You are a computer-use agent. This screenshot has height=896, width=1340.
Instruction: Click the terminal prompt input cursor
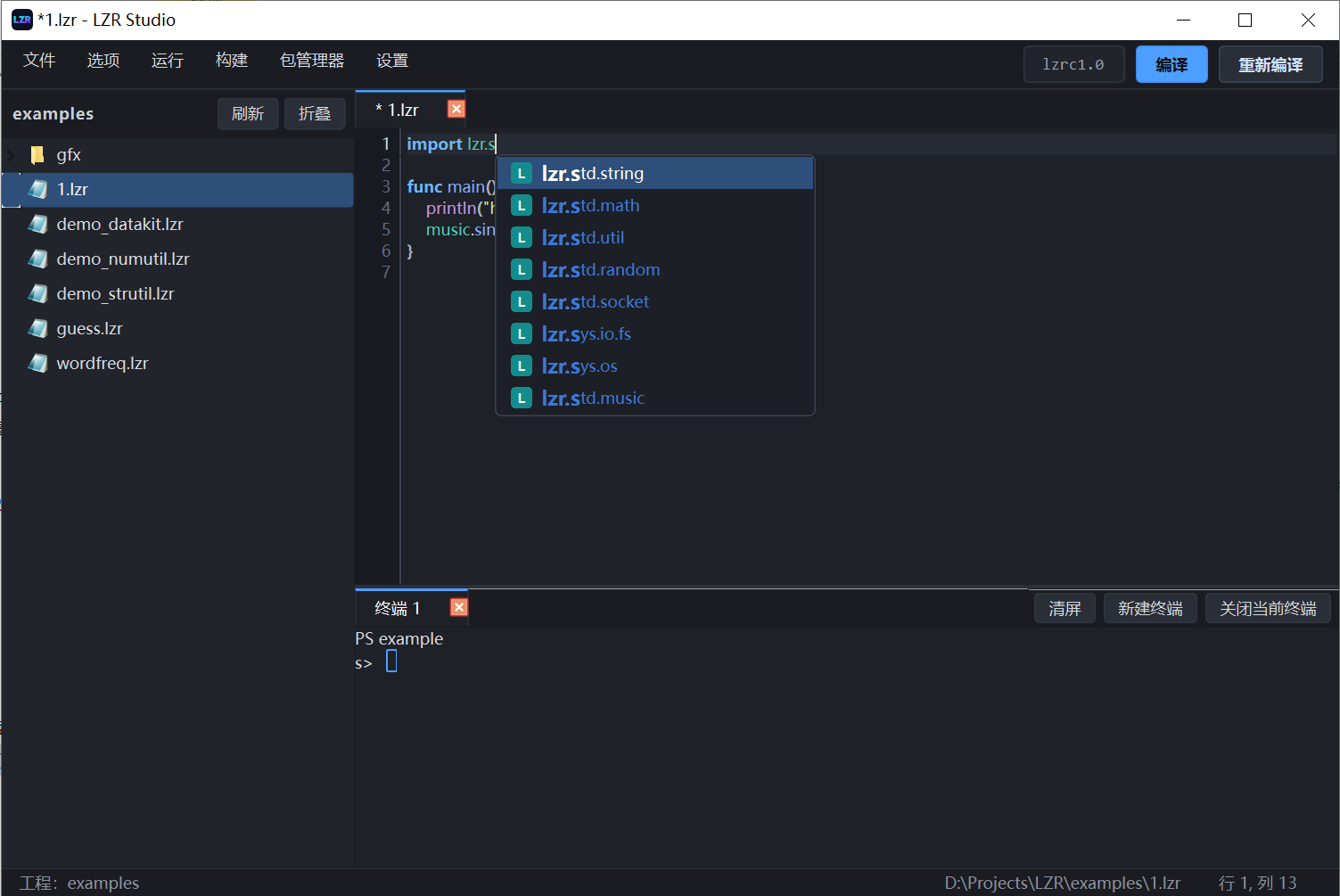pyautogui.click(x=391, y=662)
